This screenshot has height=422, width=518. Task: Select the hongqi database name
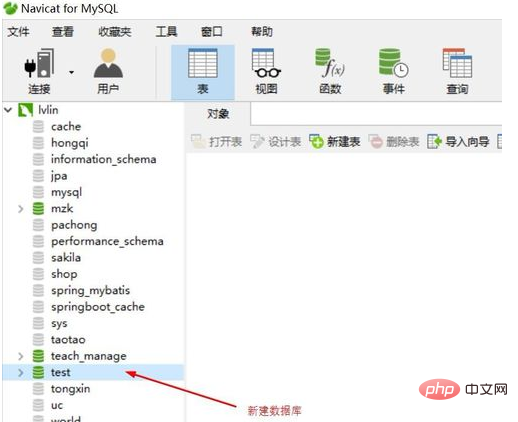(x=70, y=143)
